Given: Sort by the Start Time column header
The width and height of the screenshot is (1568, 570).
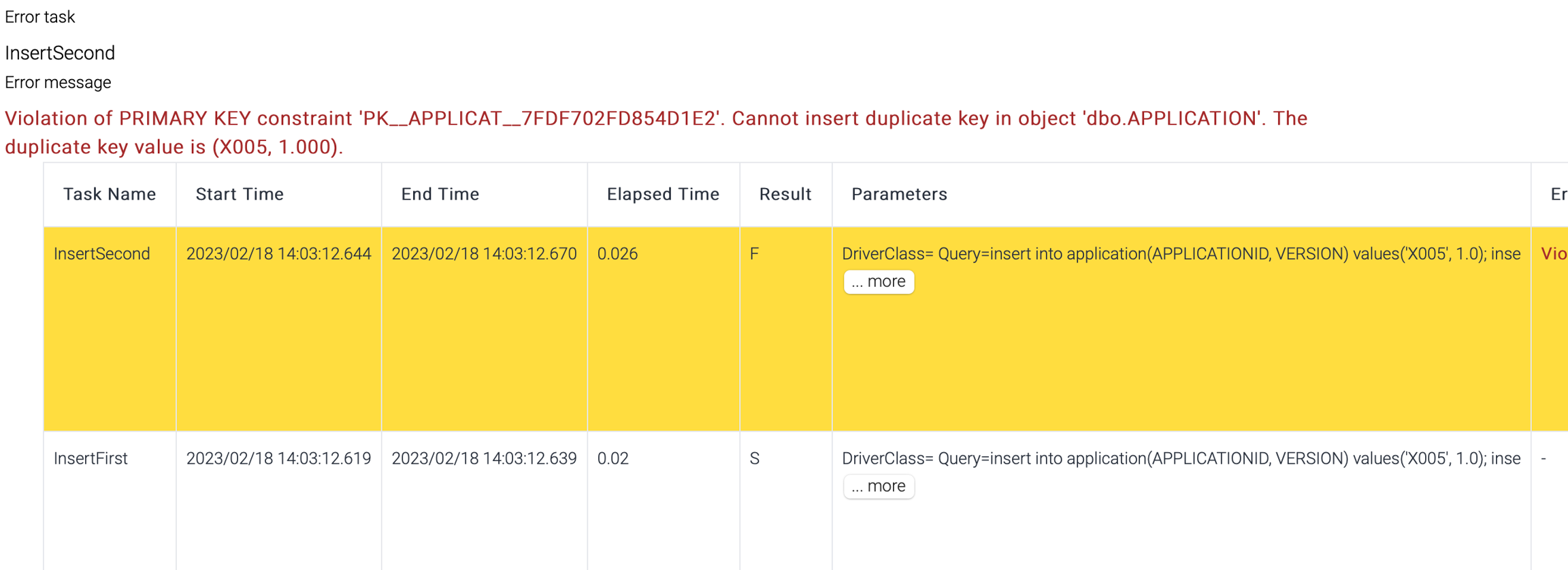Looking at the screenshot, I should click(x=240, y=194).
